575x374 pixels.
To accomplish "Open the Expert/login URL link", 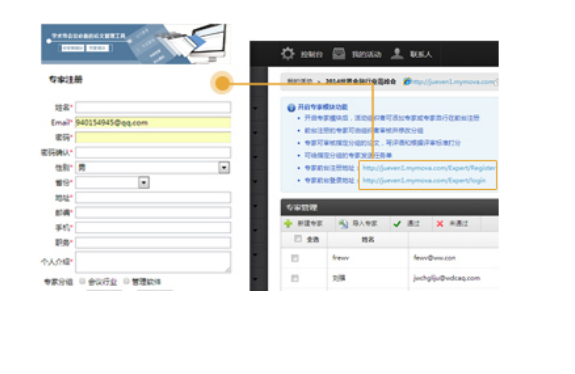I will [424, 180].
